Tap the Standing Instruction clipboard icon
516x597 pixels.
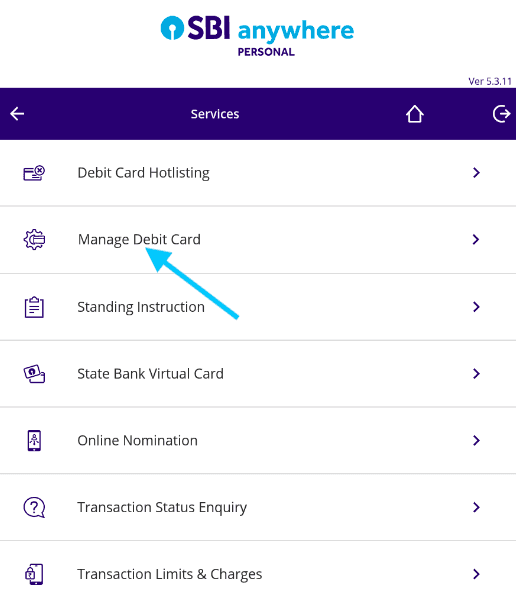click(34, 307)
